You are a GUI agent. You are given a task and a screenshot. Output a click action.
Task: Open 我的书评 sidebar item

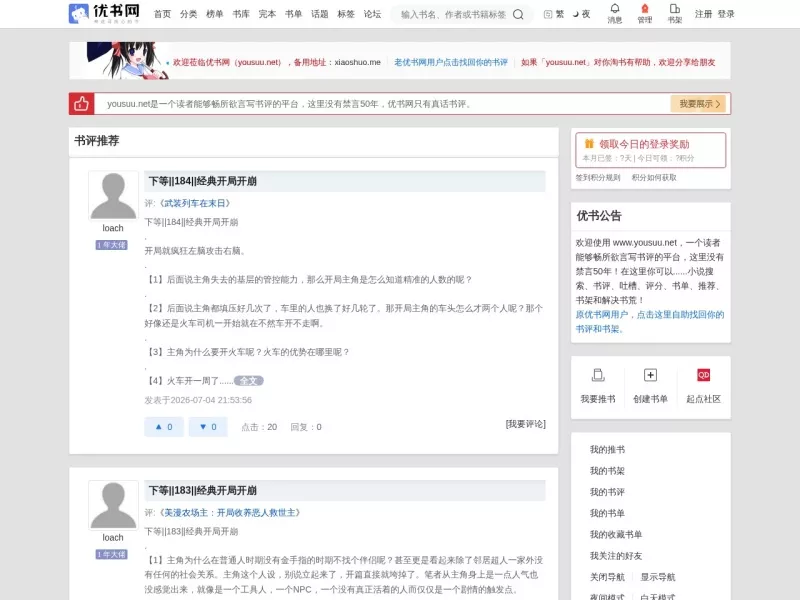tap(607, 492)
